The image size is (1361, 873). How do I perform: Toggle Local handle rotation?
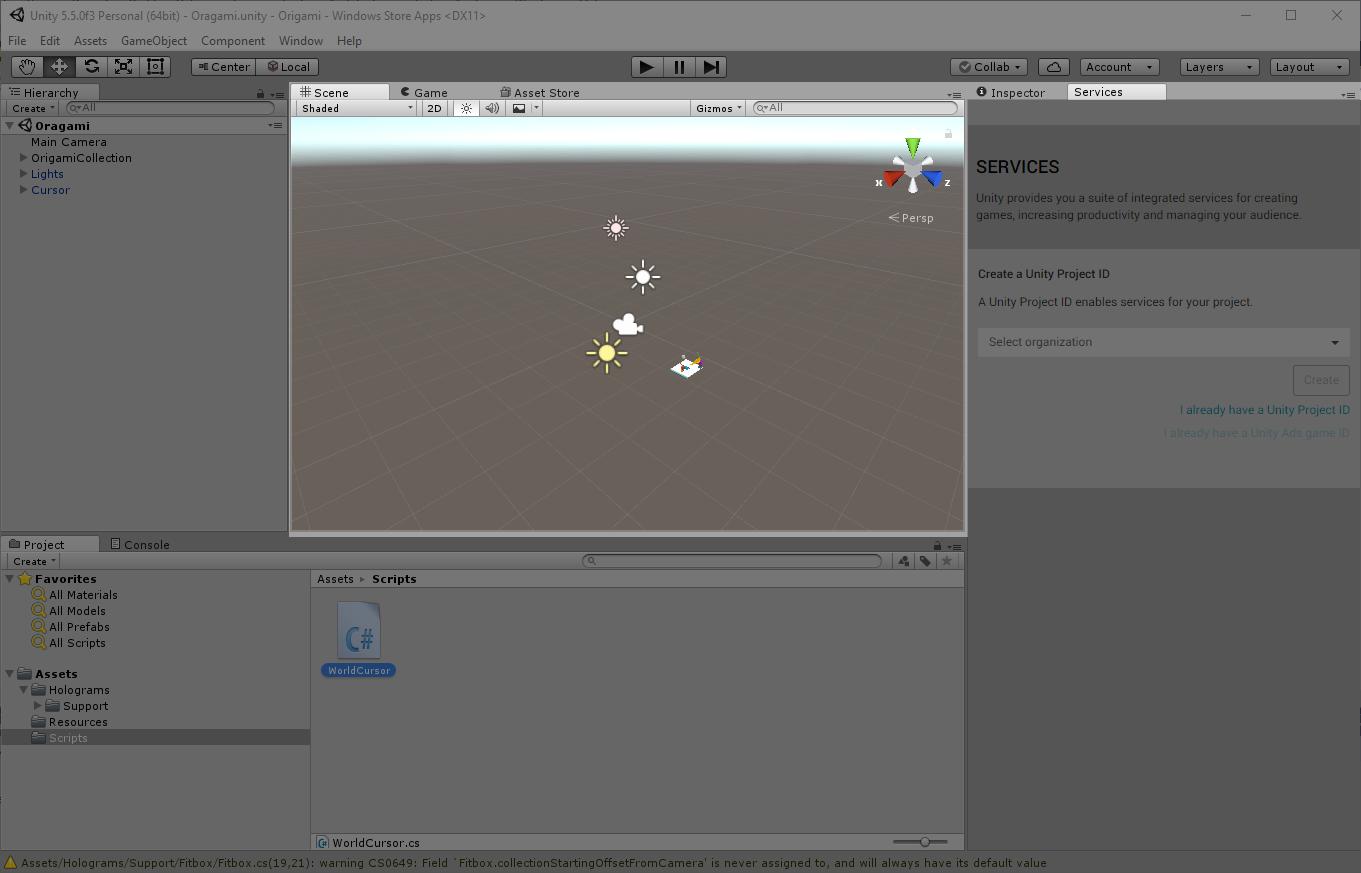click(x=288, y=67)
